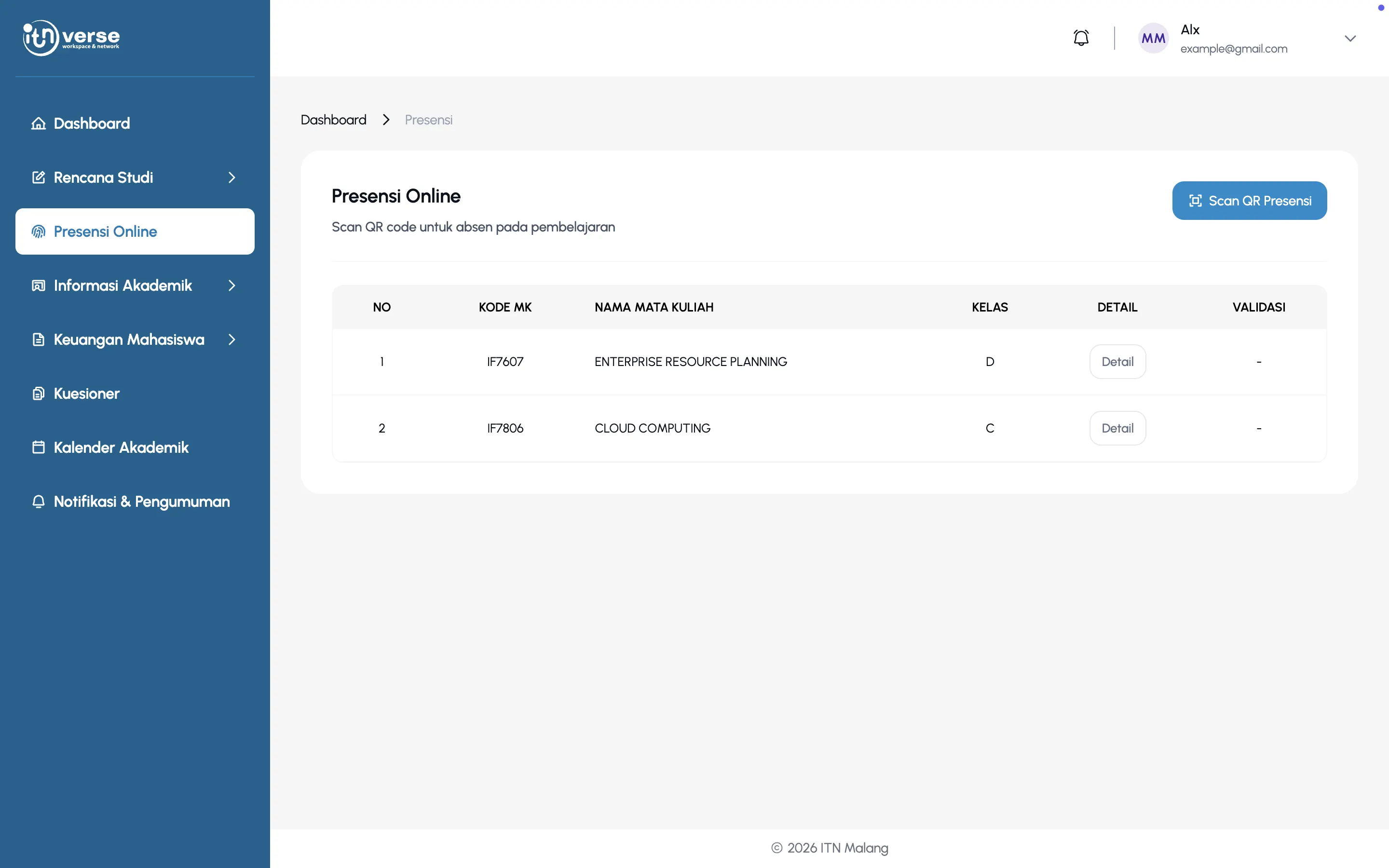Click the NO column header
1389x868 pixels.
[x=381, y=307]
